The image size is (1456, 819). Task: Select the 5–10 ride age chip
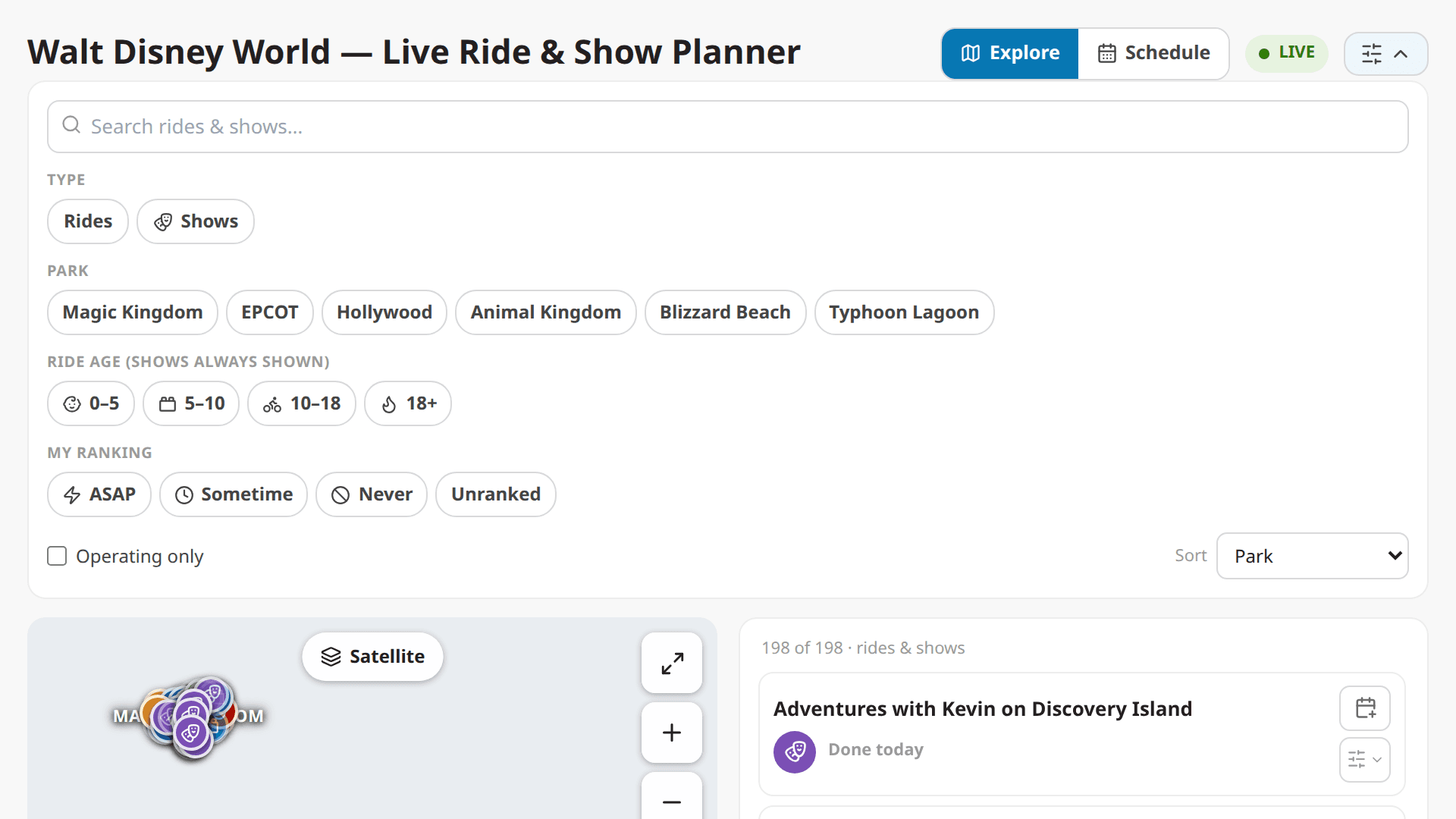click(191, 403)
